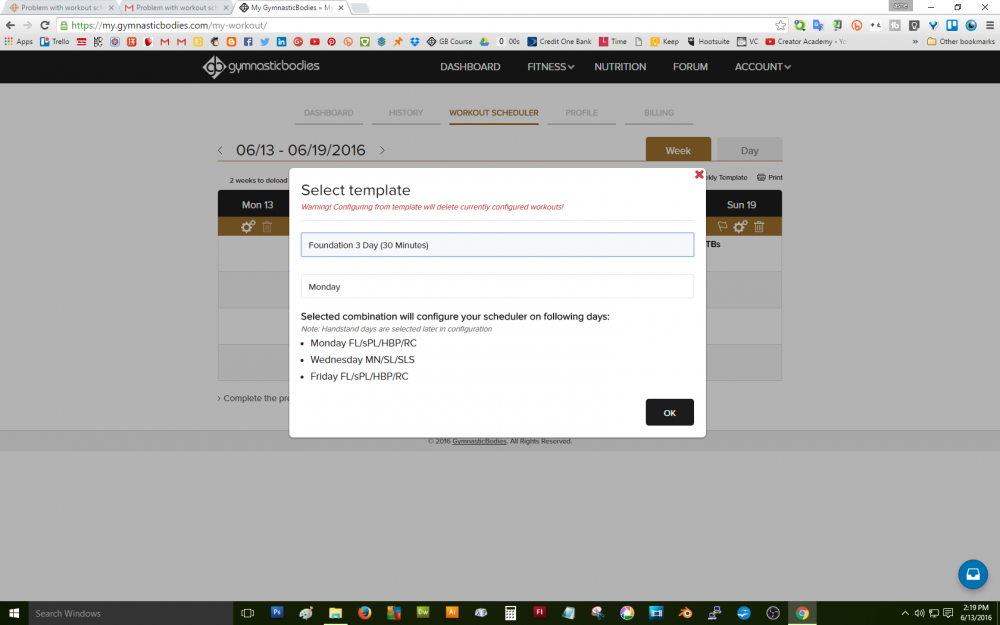Open the gear settings for Mon 13
Screen dimensions: 1000x625
coord(247,226)
